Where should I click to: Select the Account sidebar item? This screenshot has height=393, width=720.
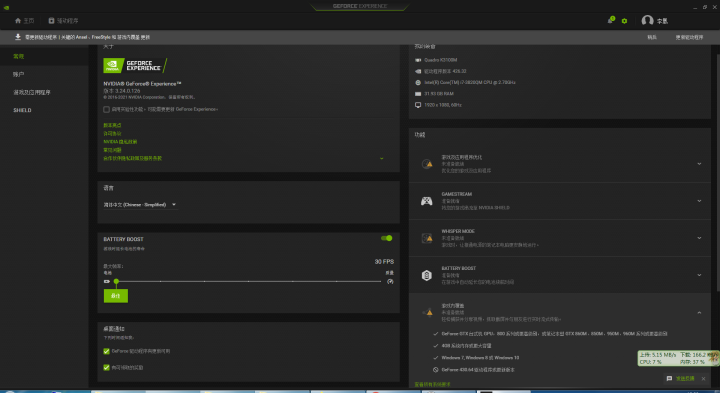pyautogui.click(x=18, y=74)
